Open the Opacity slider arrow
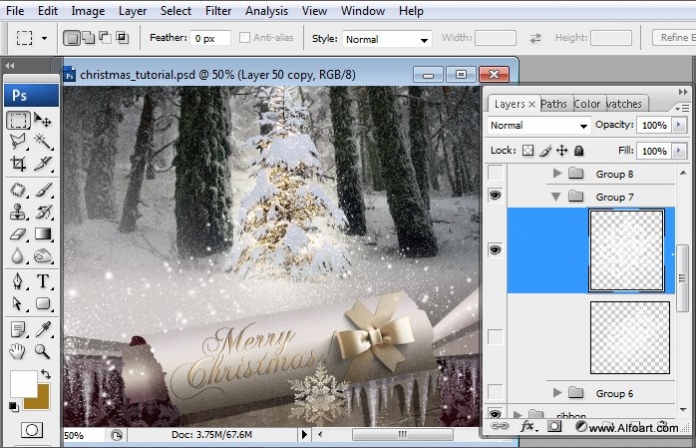Viewport: 696px width, 448px height. point(678,125)
